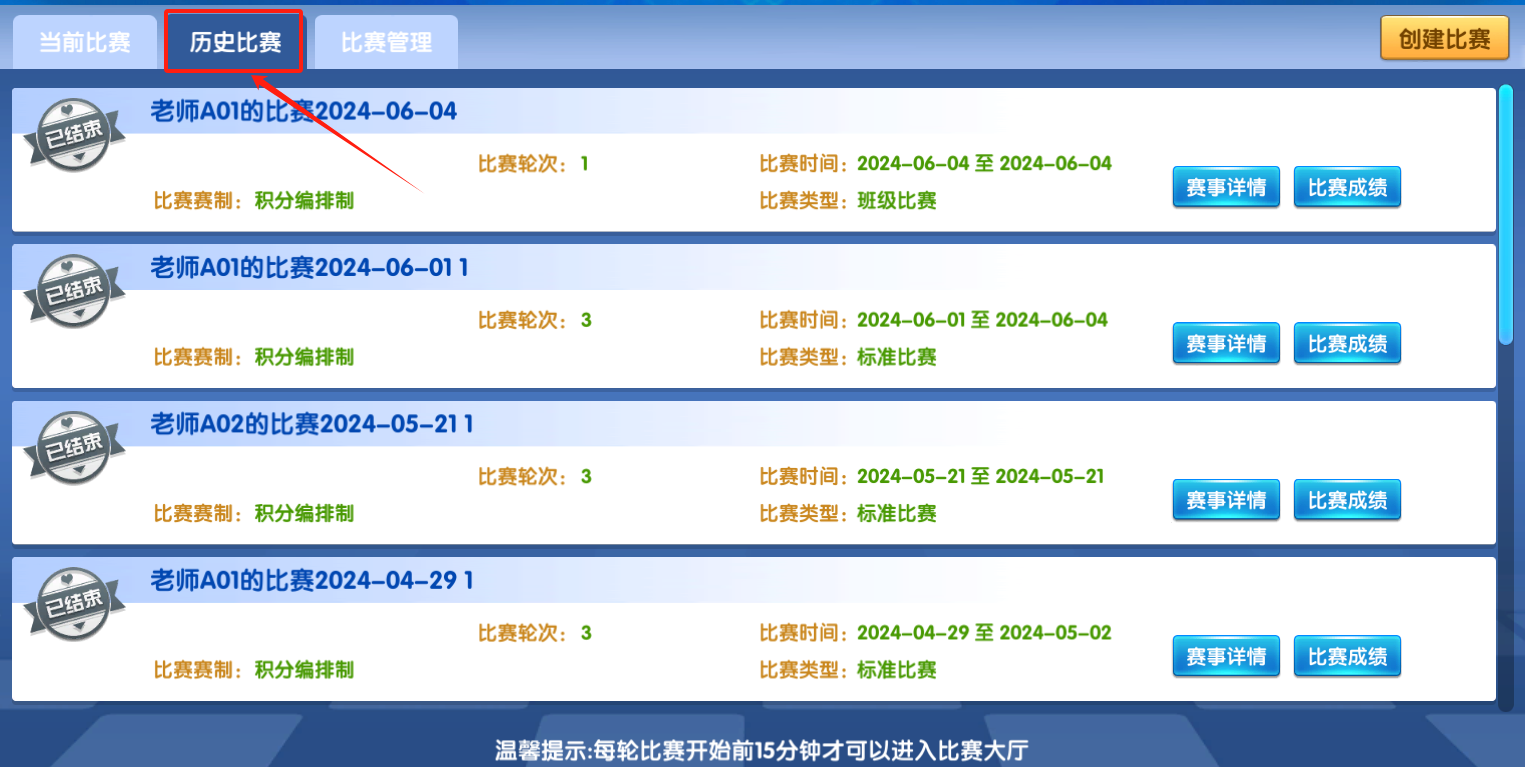The width and height of the screenshot is (1525, 767).
Task: Click the date range 2024-06-04 至 2024-06-04
Action: point(984,163)
